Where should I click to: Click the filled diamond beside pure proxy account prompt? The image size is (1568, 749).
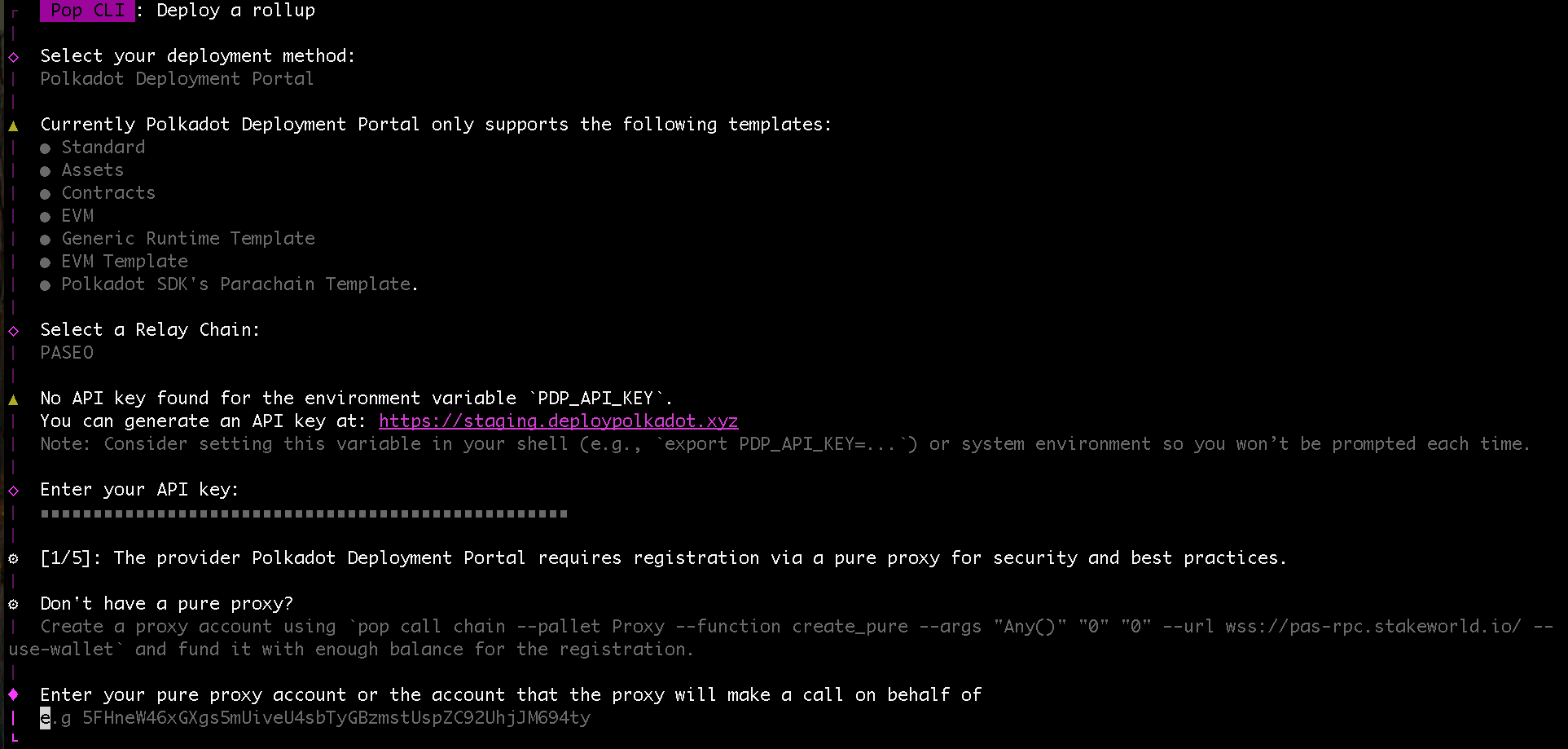14,694
